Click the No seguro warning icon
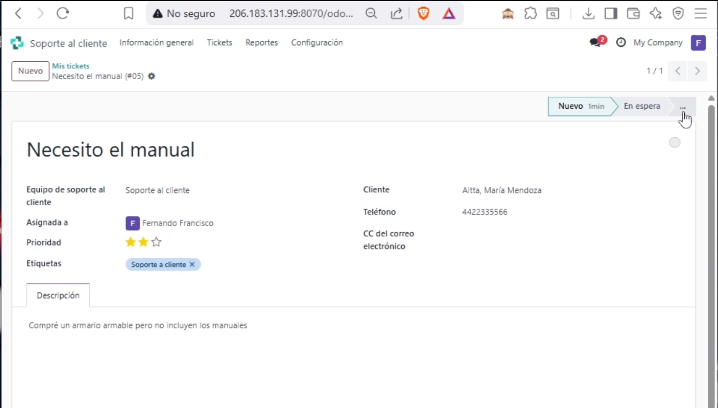This screenshot has width=718, height=408. click(158, 14)
